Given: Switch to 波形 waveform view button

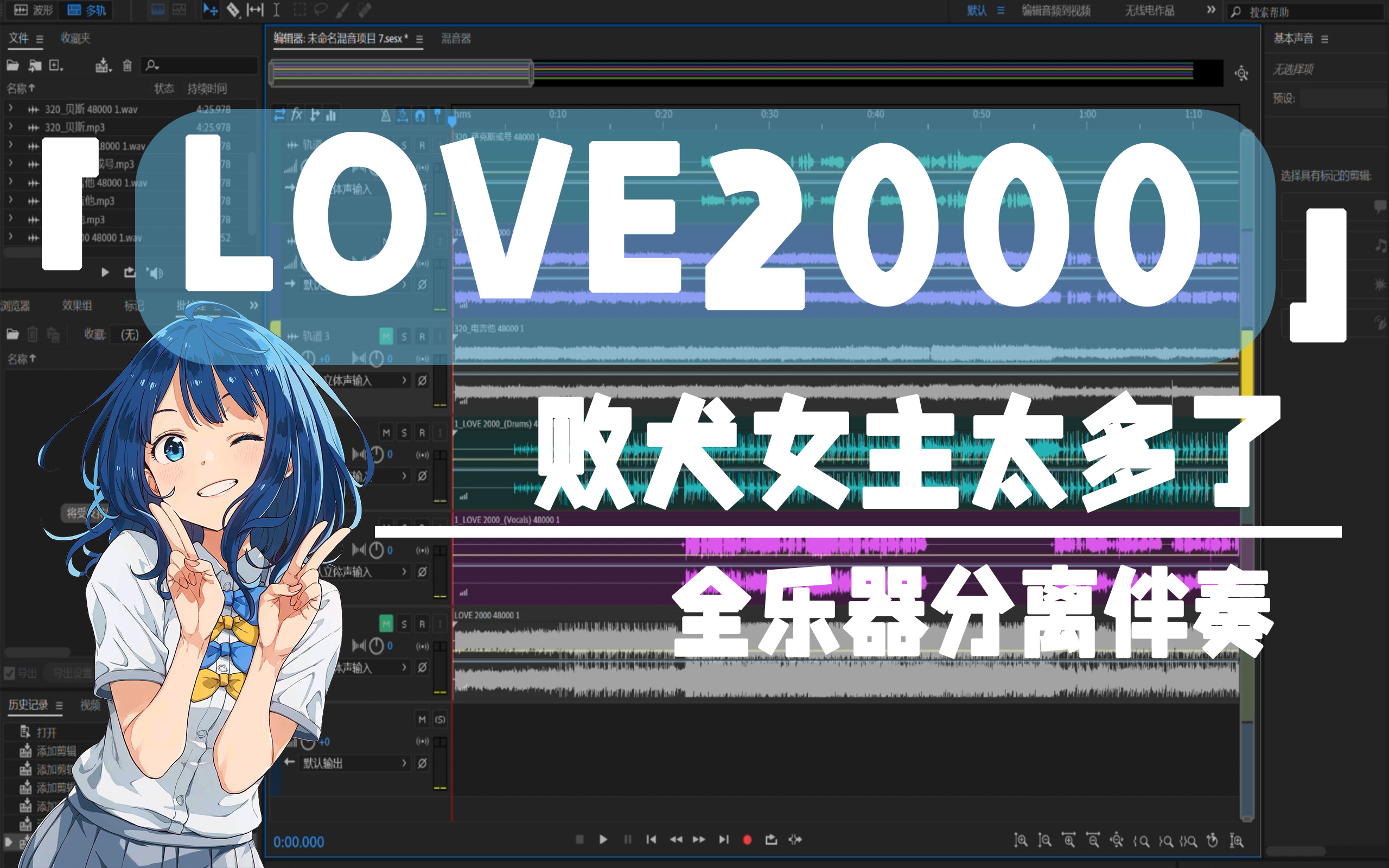Looking at the screenshot, I should click(33, 10).
